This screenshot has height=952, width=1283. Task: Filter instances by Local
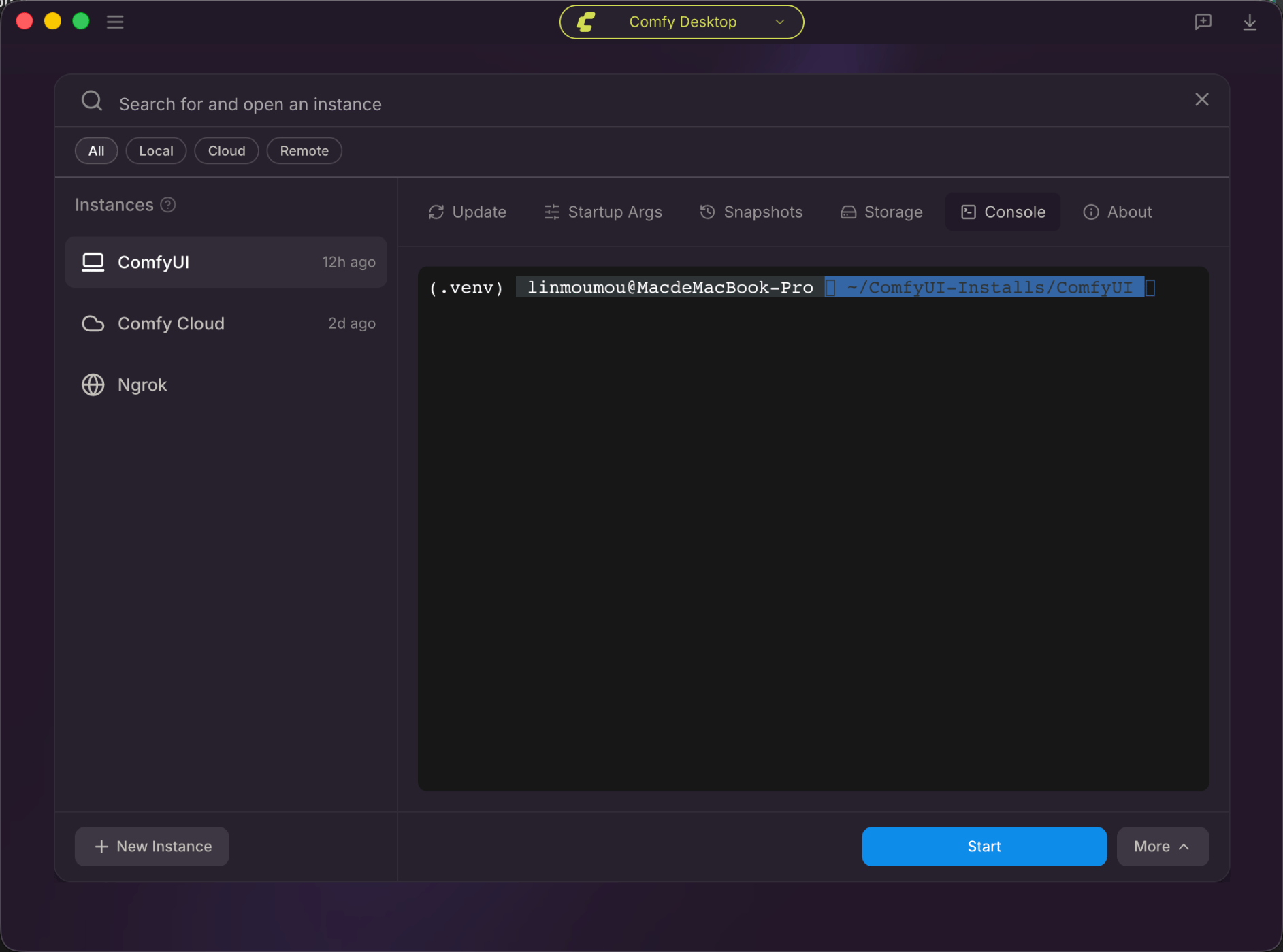156,150
